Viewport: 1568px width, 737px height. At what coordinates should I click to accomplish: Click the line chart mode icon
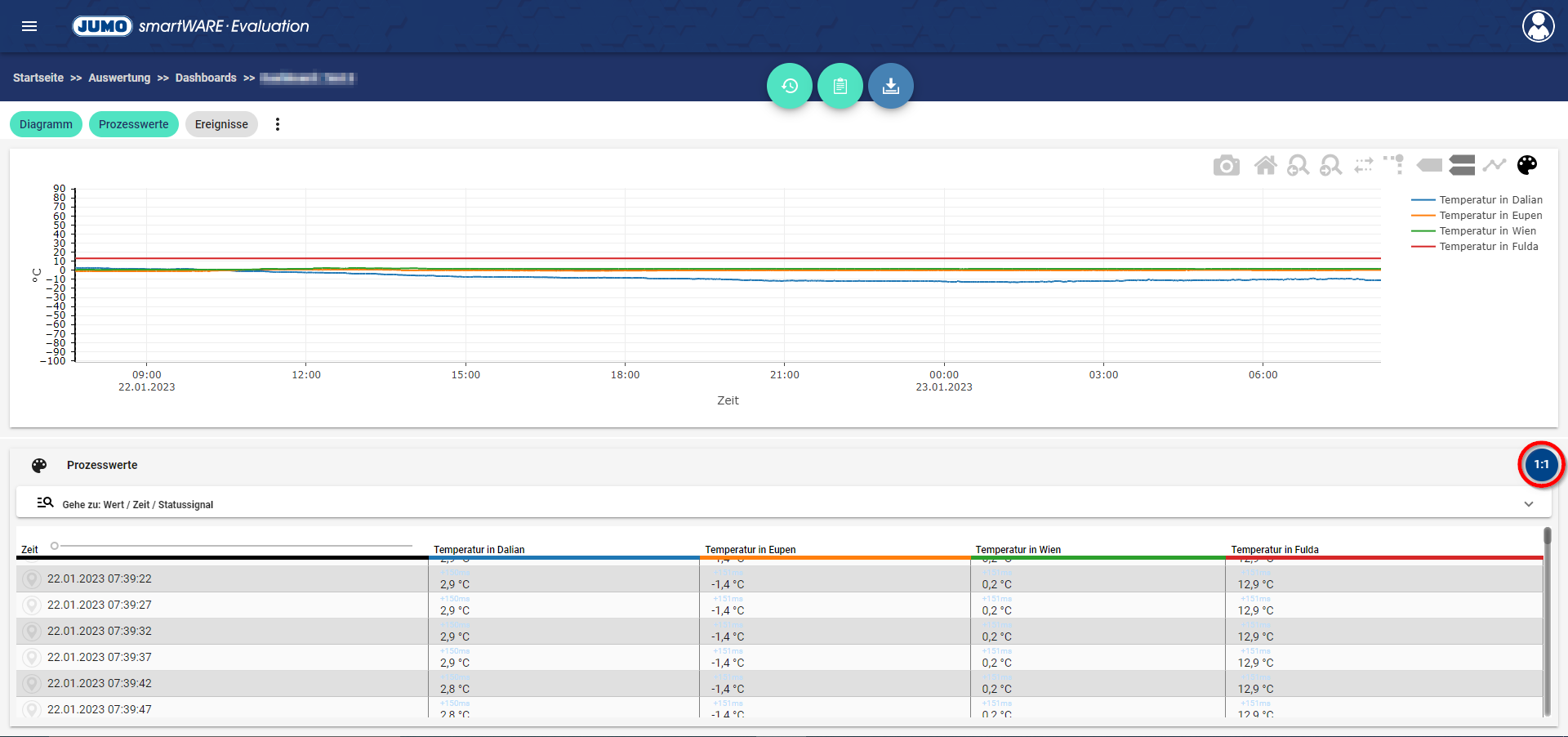click(1494, 166)
